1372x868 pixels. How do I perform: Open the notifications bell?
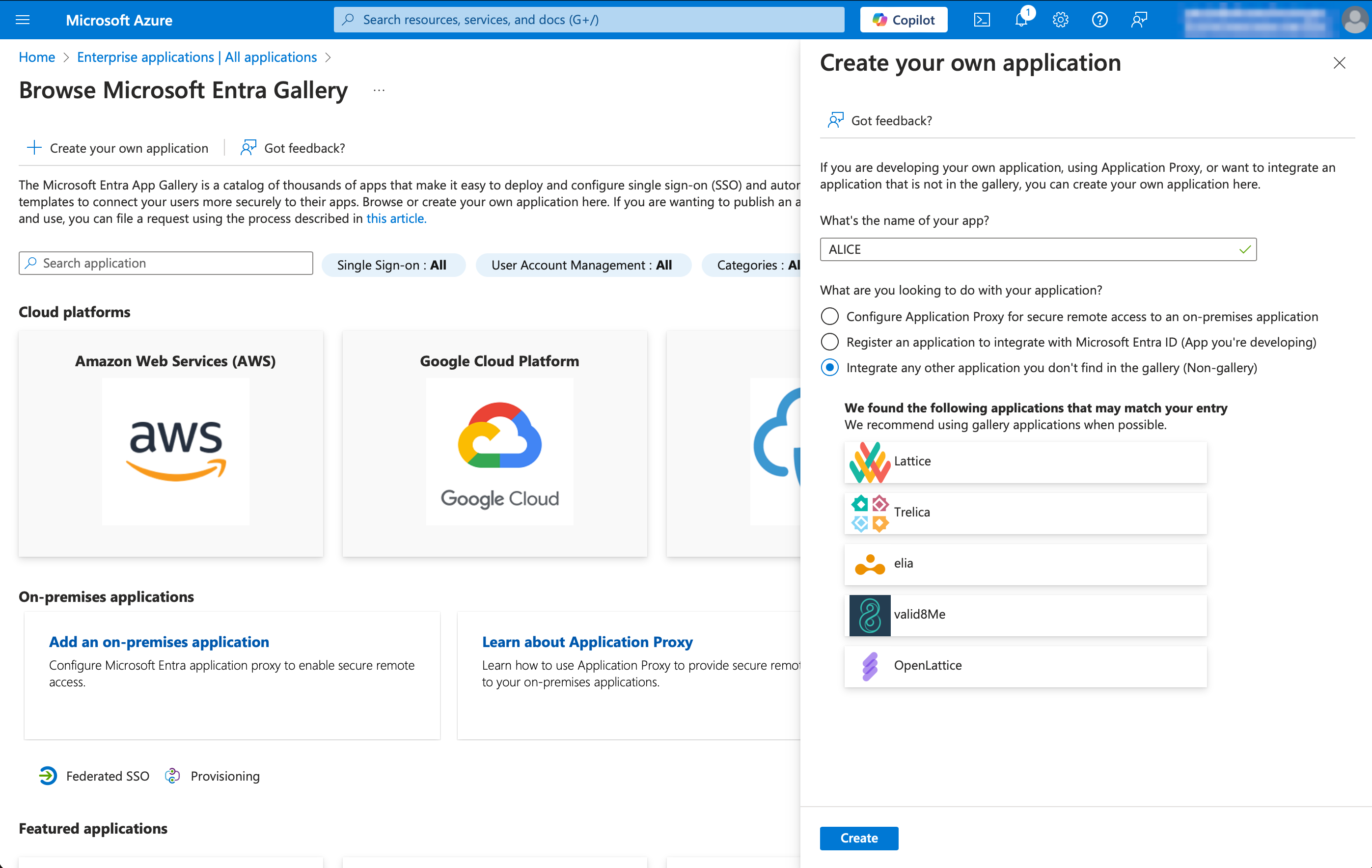click(x=1021, y=20)
